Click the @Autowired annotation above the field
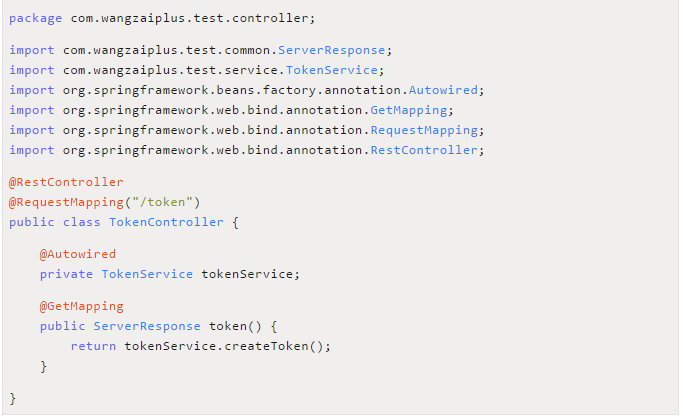 pos(78,254)
